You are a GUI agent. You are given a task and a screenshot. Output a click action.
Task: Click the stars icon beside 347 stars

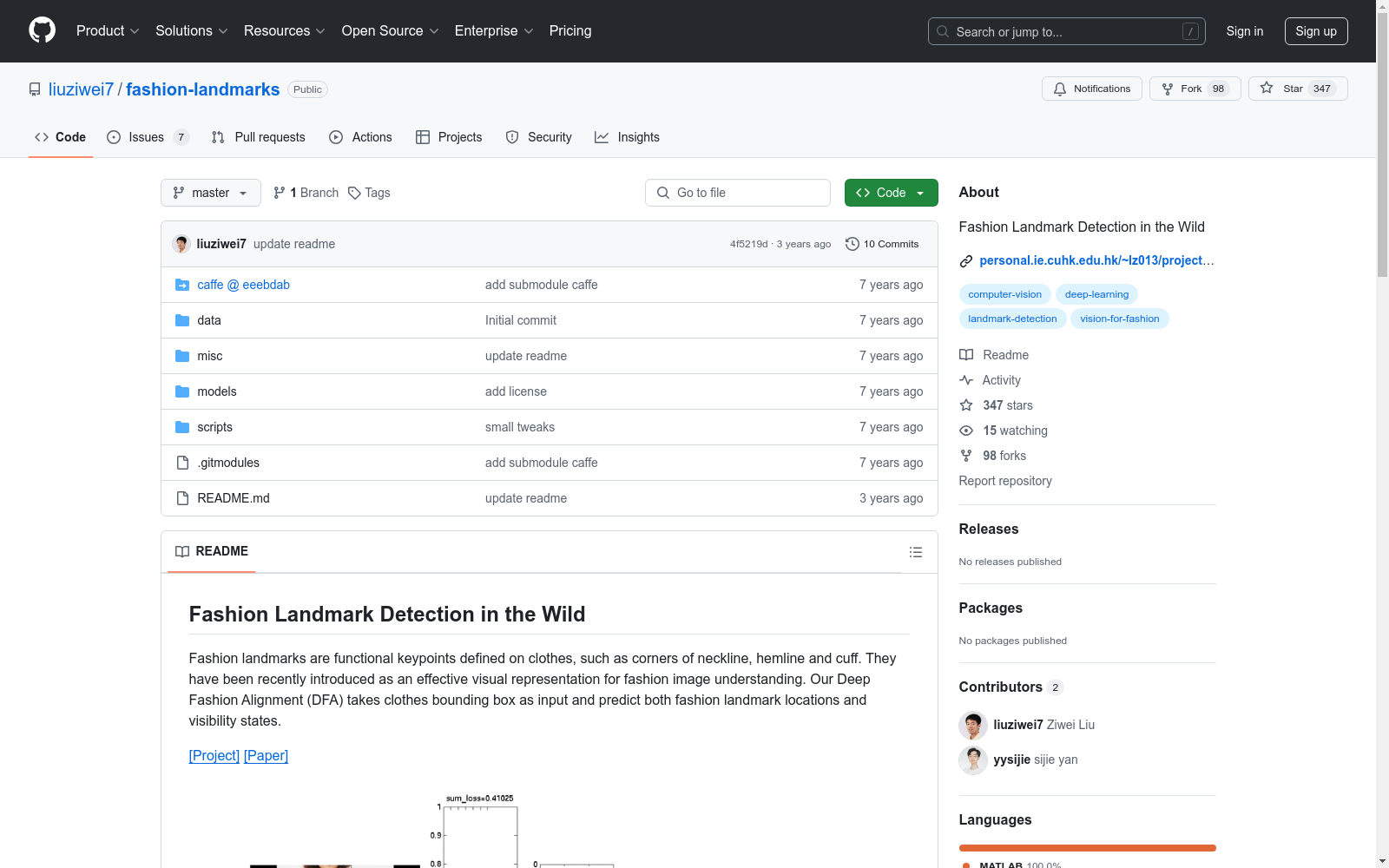pyautogui.click(x=966, y=405)
